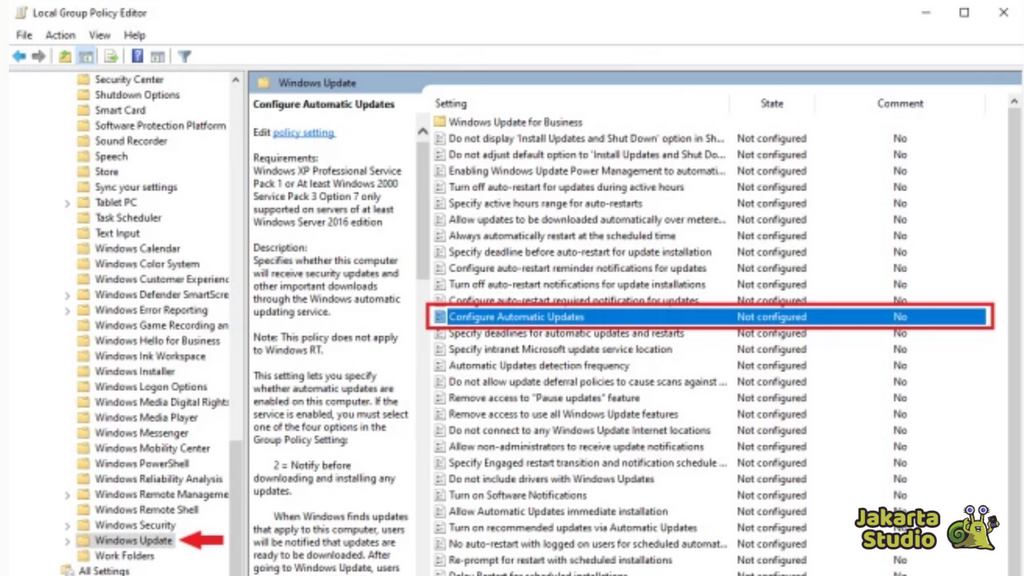Click the Back arrow toolbar icon
This screenshot has height=576, width=1024.
[x=18, y=56]
